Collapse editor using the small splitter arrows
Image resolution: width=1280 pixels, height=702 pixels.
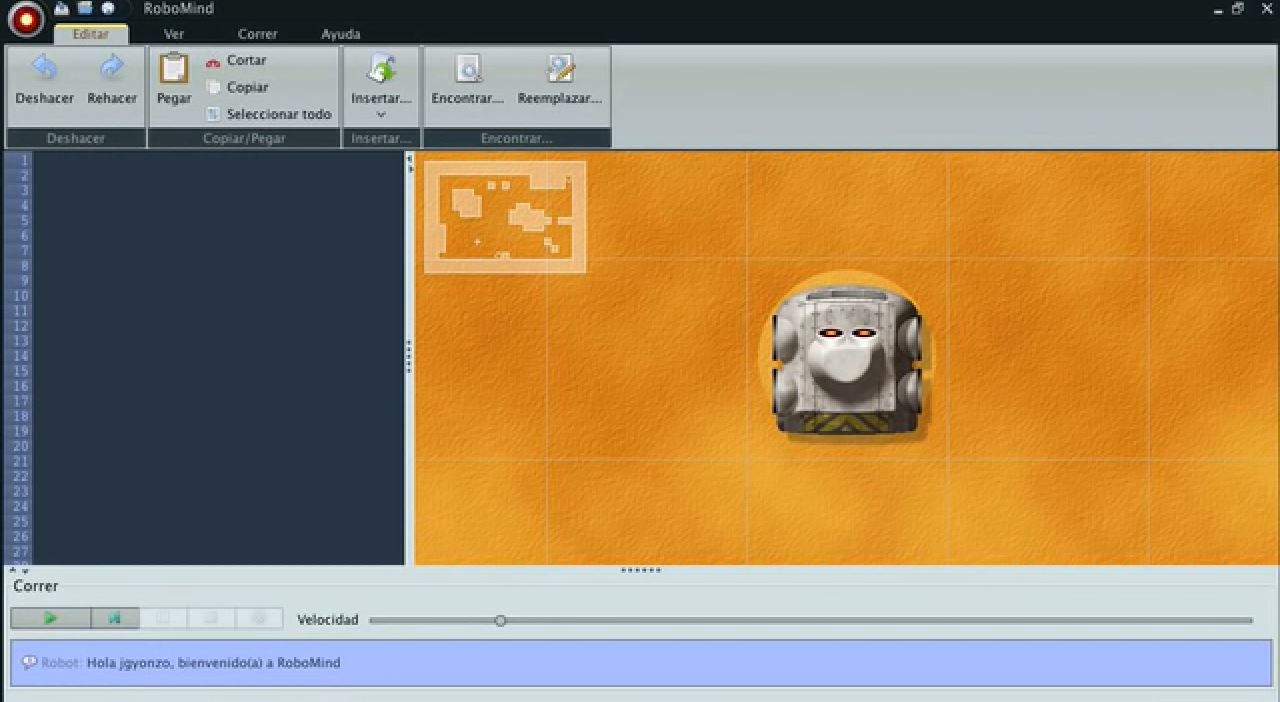pyautogui.click(x=19, y=570)
